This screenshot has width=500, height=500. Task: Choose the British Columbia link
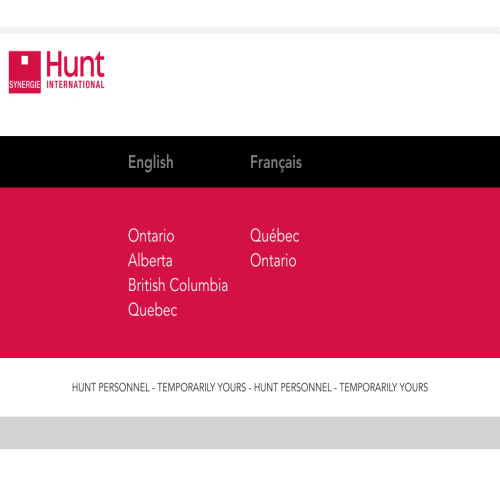[178, 285]
